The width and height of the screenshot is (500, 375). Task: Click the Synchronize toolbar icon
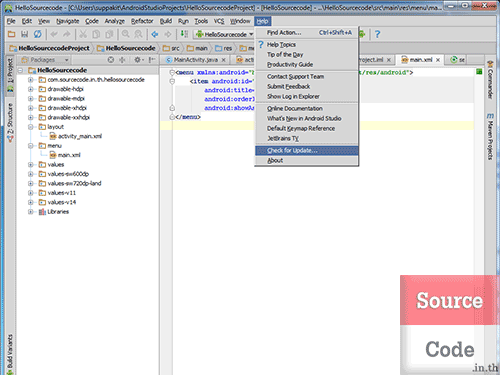(x=37, y=34)
